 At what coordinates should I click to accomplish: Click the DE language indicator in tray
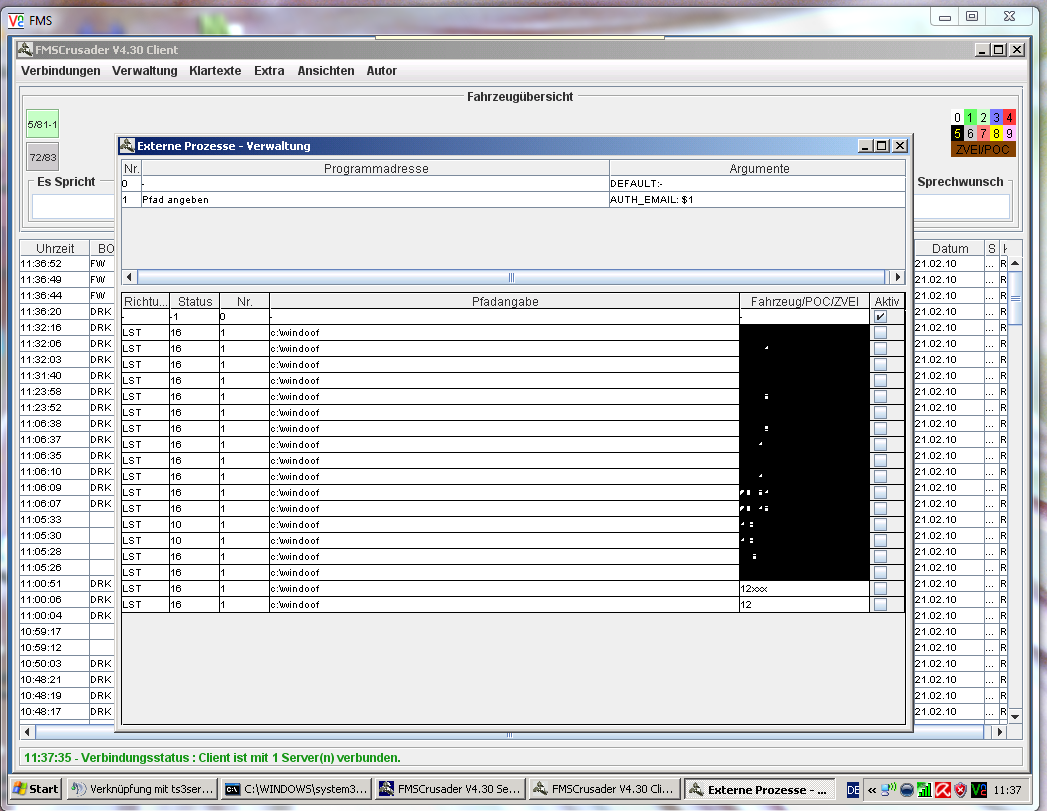point(852,789)
